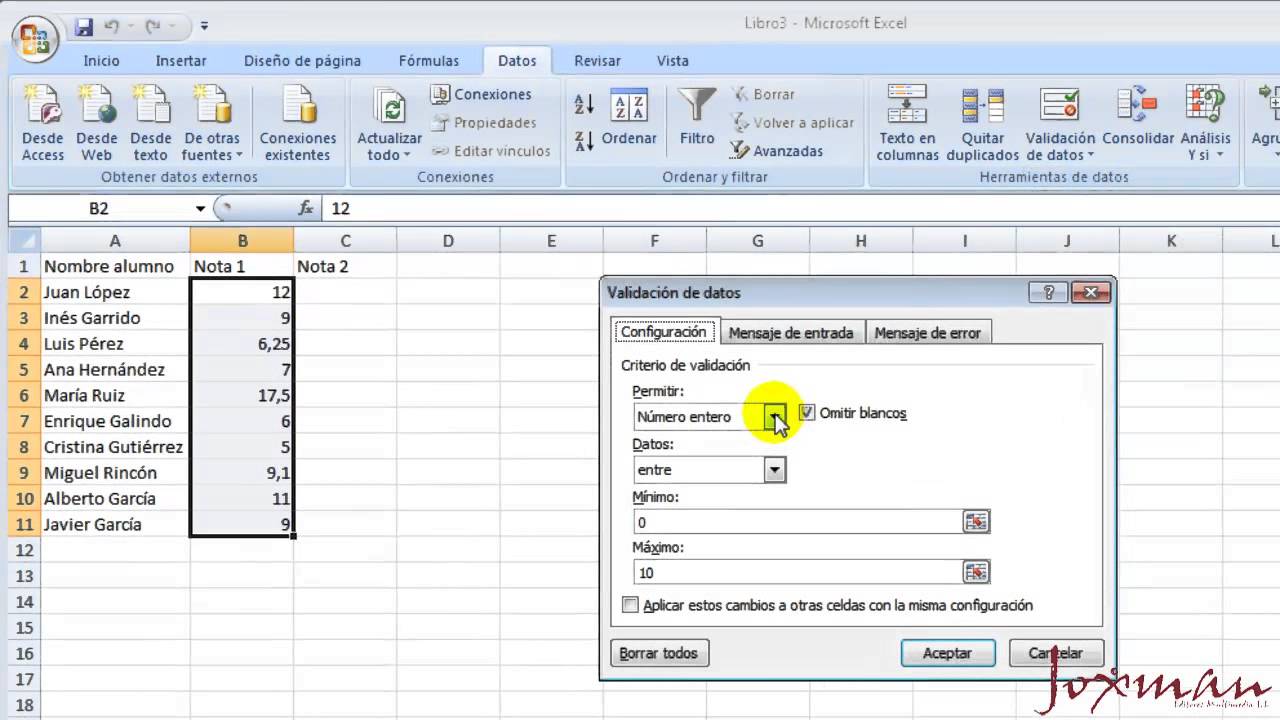
Task: Click the Aceptar button
Action: point(947,653)
